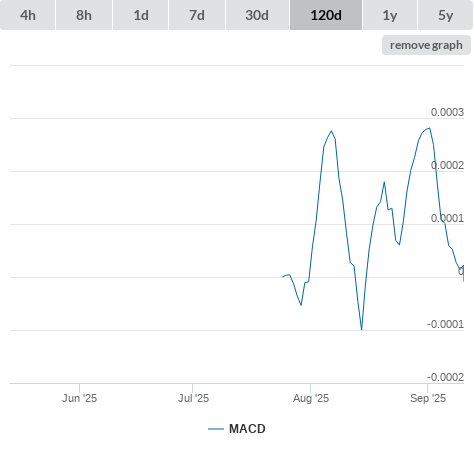This screenshot has height=455, width=474.
Task: Open the 1y time range view
Action: point(390,15)
